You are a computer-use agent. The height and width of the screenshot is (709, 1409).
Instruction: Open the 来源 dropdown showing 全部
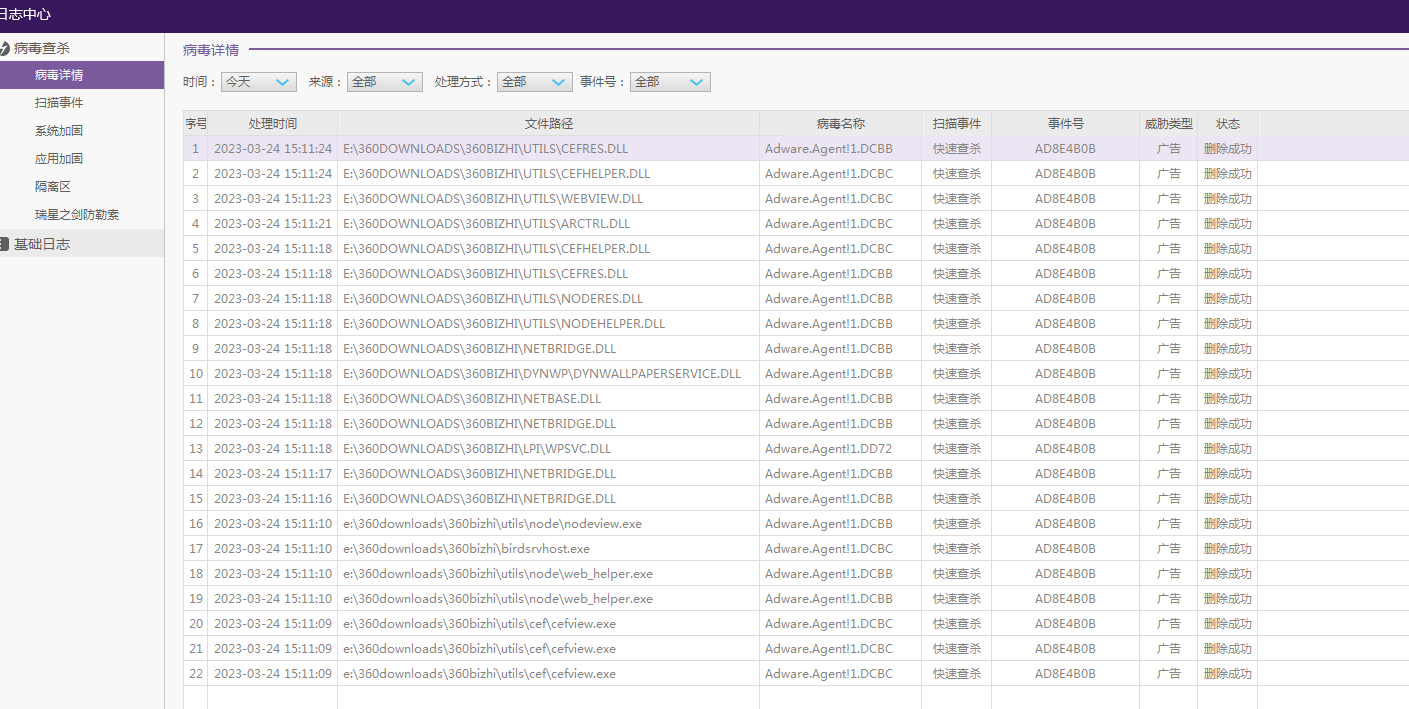385,82
